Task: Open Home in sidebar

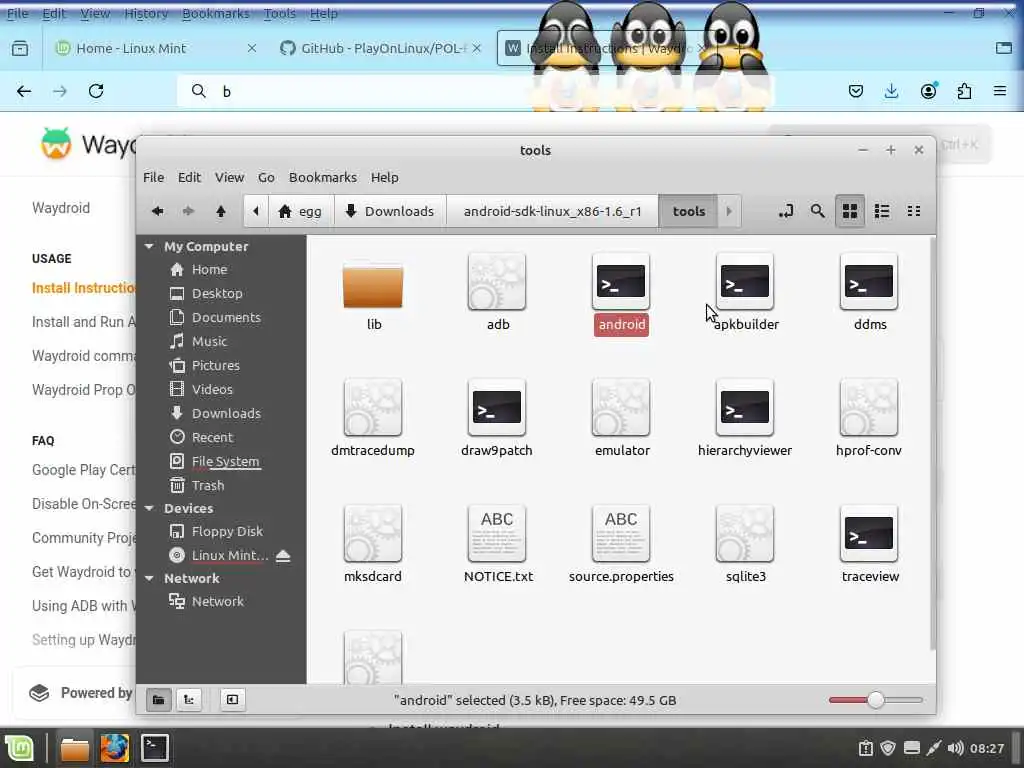Action: [x=209, y=269]
